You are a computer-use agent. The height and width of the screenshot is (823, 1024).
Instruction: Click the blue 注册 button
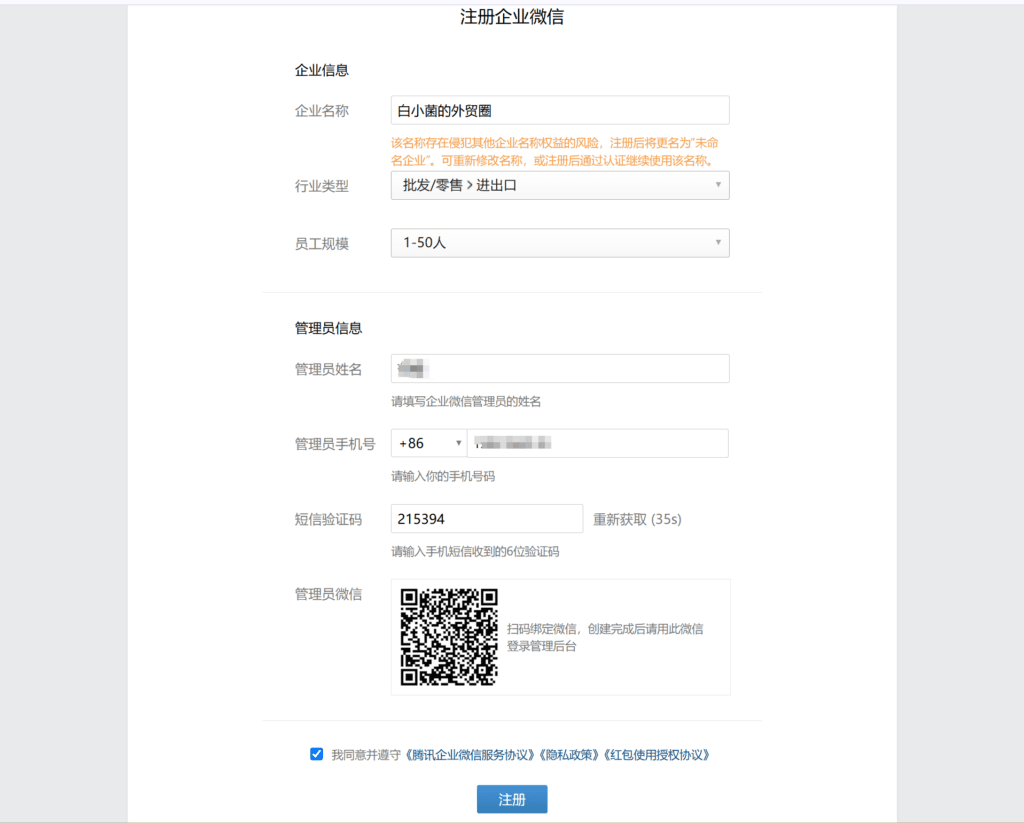pyautogui.click(x=512, y=799)
